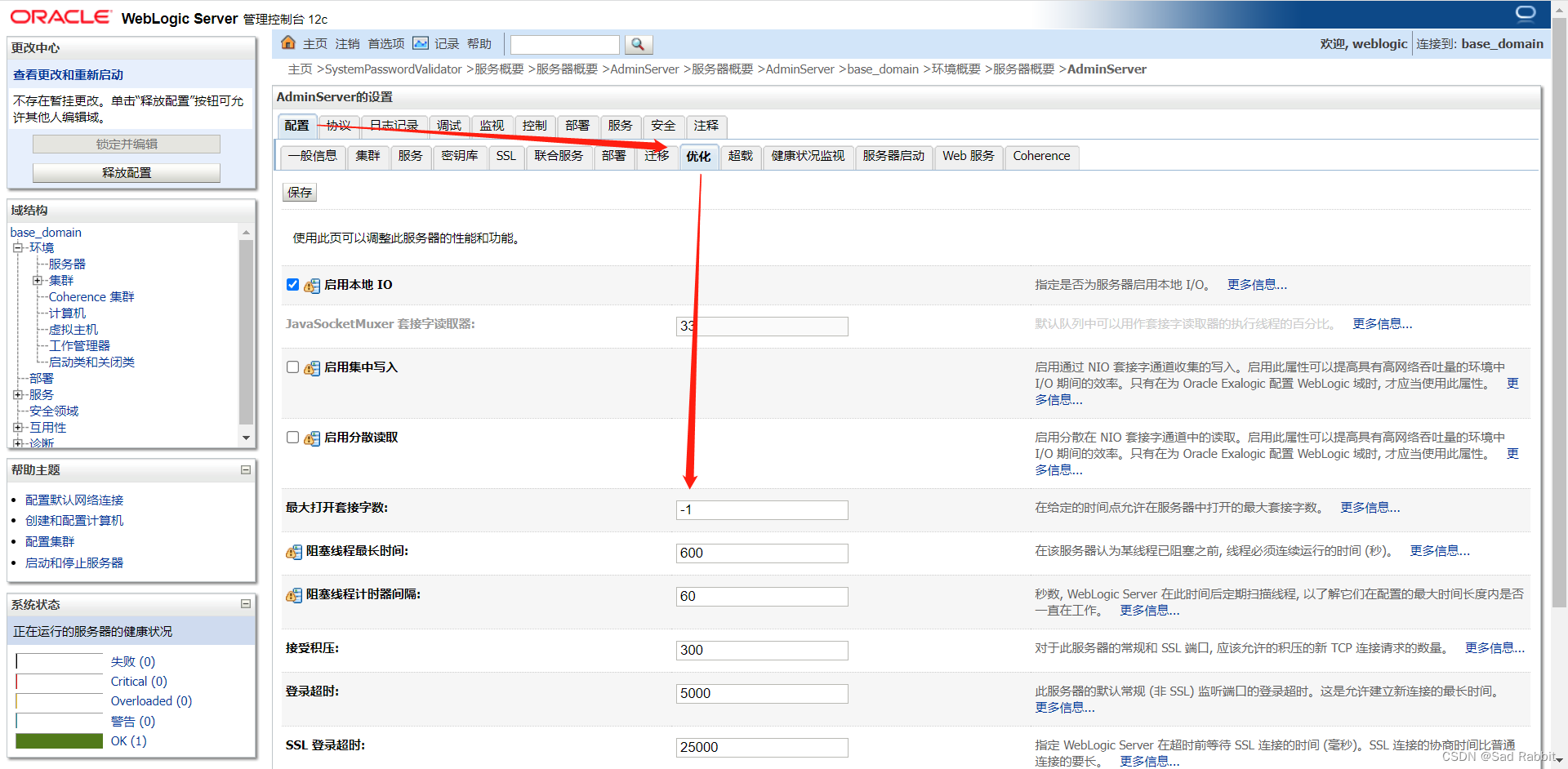Screen dimensions: 1568x769
Task: Click the home house icon in the toolbar
Action: click(287, 42)
